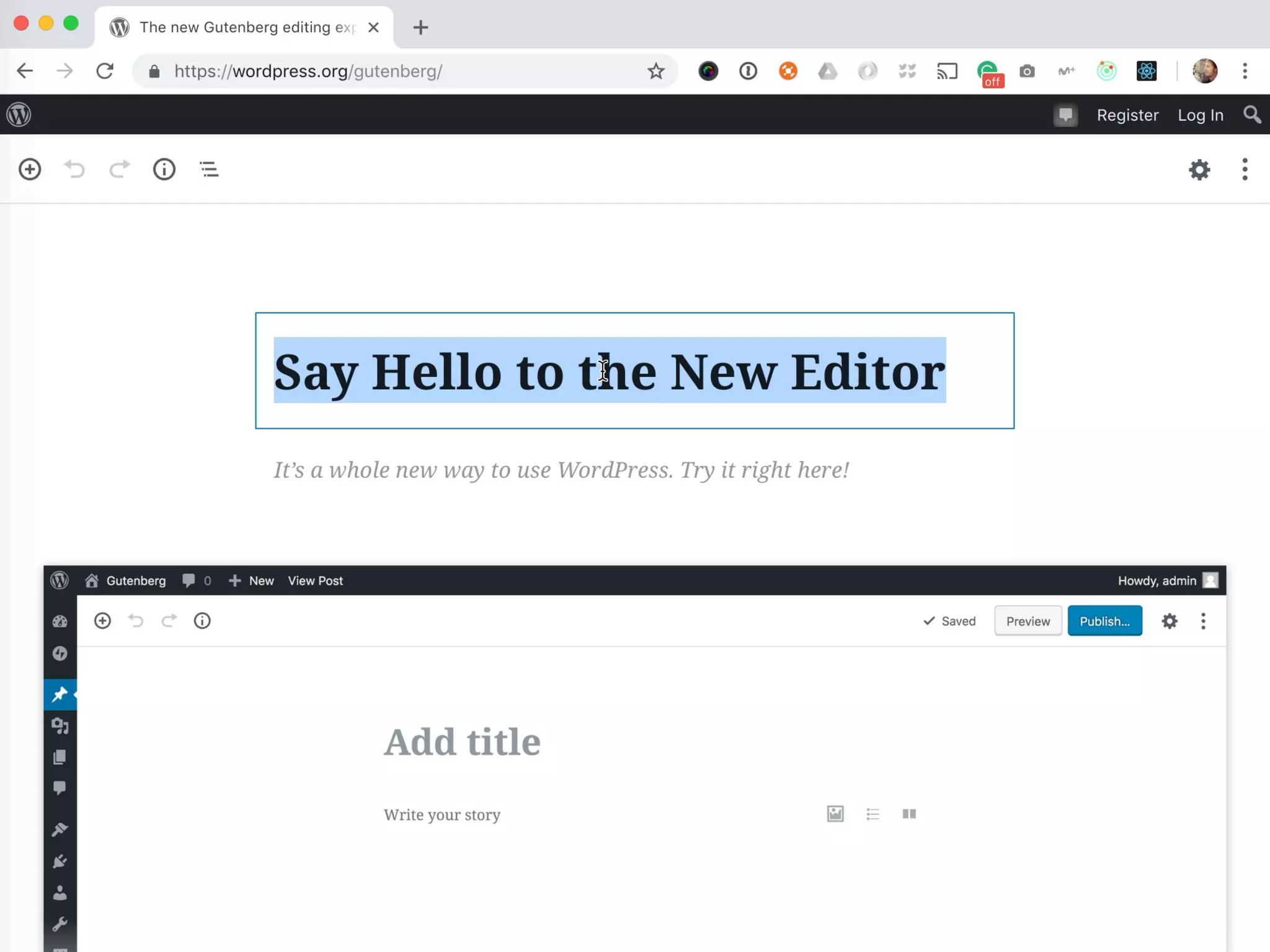The image size is (1270, 952).
Task: Click the React DevTools extension icon
Action: click(x=1147, y=71)
